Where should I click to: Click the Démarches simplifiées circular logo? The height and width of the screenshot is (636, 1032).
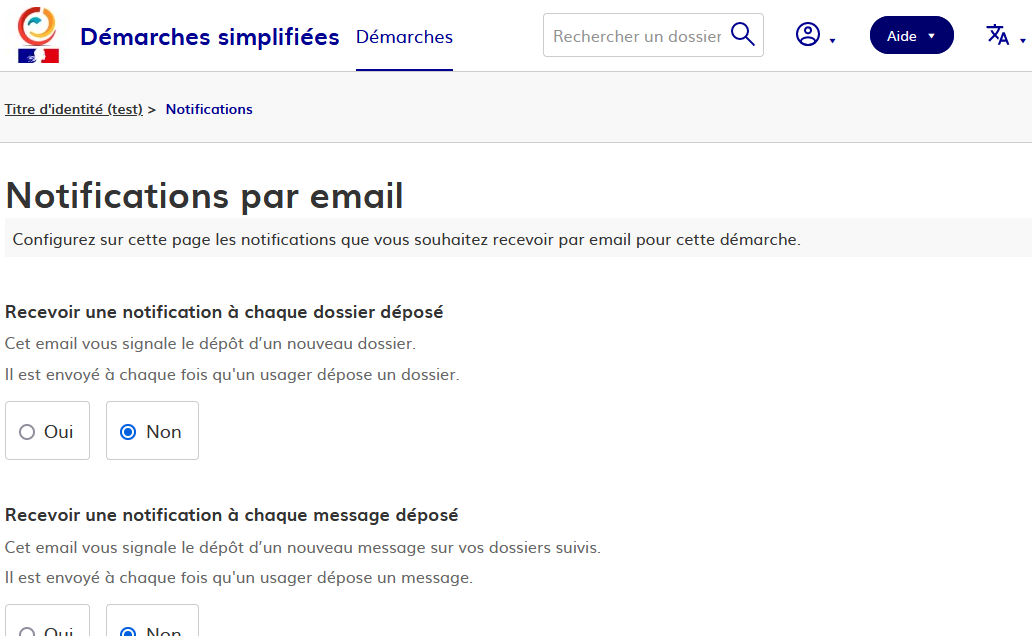click(x=38, y=25)
